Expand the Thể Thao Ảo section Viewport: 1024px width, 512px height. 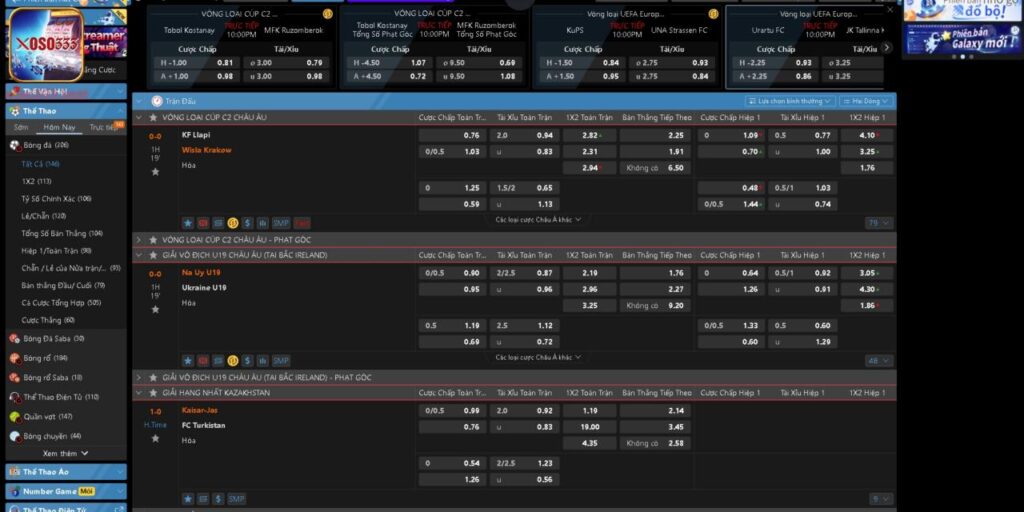[64, 471]
